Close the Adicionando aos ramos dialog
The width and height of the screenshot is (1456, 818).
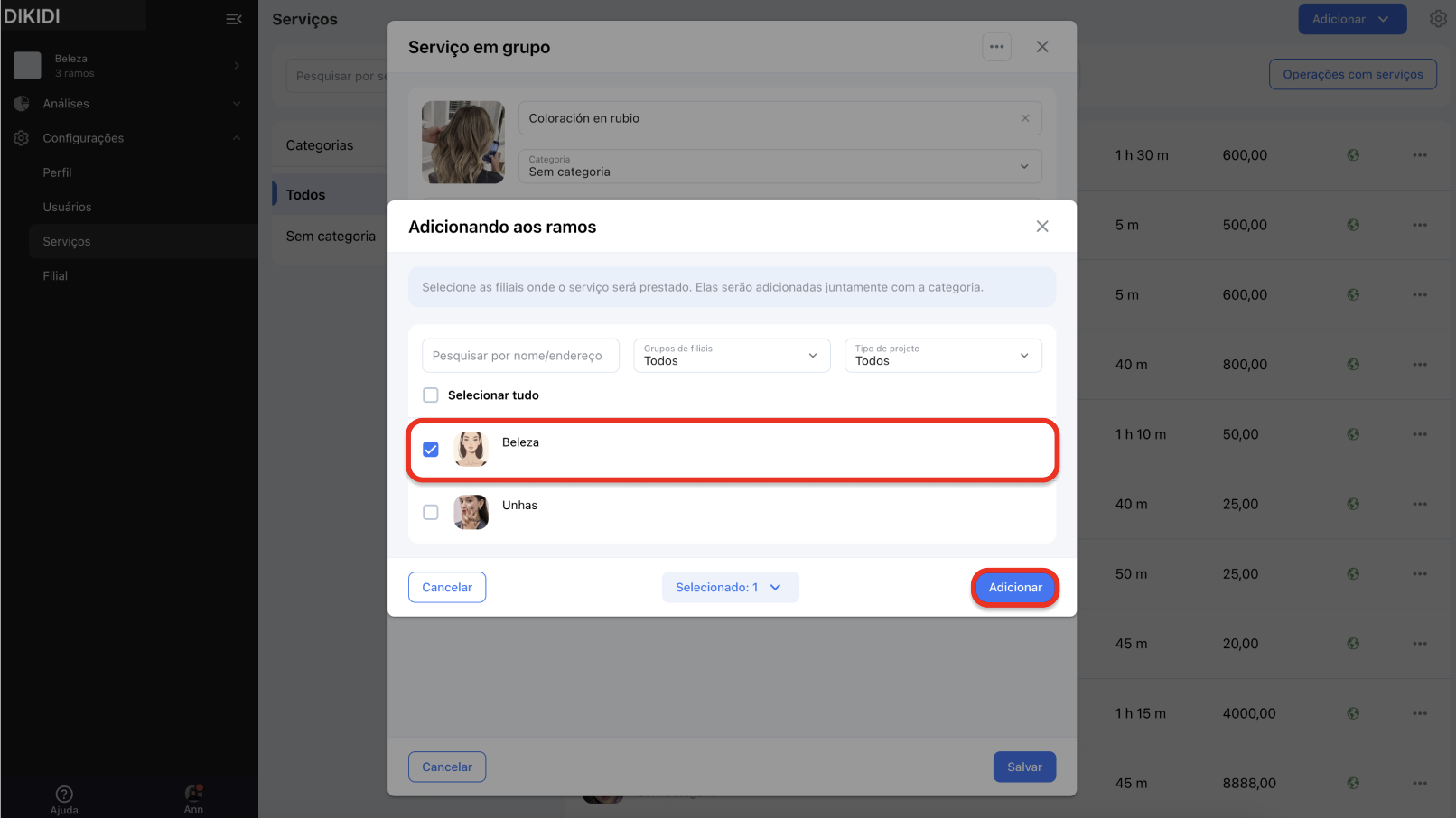pyautogui.click(x=1042, y=227)
